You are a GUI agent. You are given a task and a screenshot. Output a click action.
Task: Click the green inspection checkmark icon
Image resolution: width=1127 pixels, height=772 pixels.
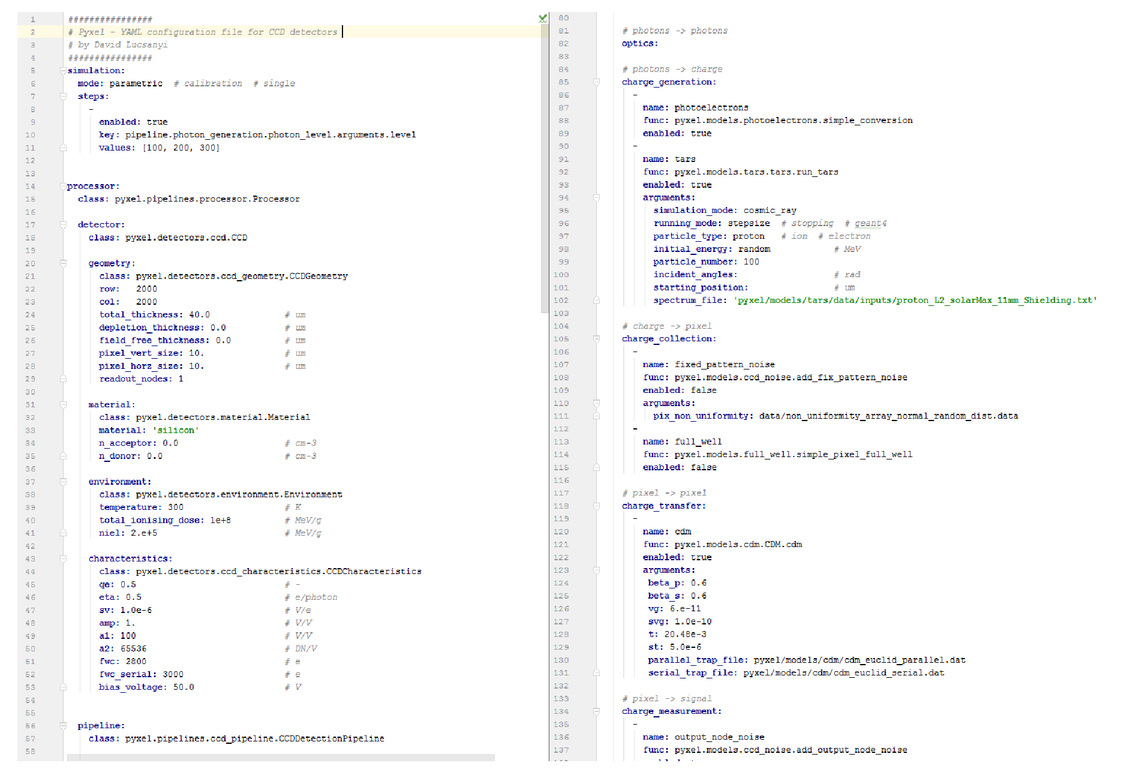coord(543,19)
